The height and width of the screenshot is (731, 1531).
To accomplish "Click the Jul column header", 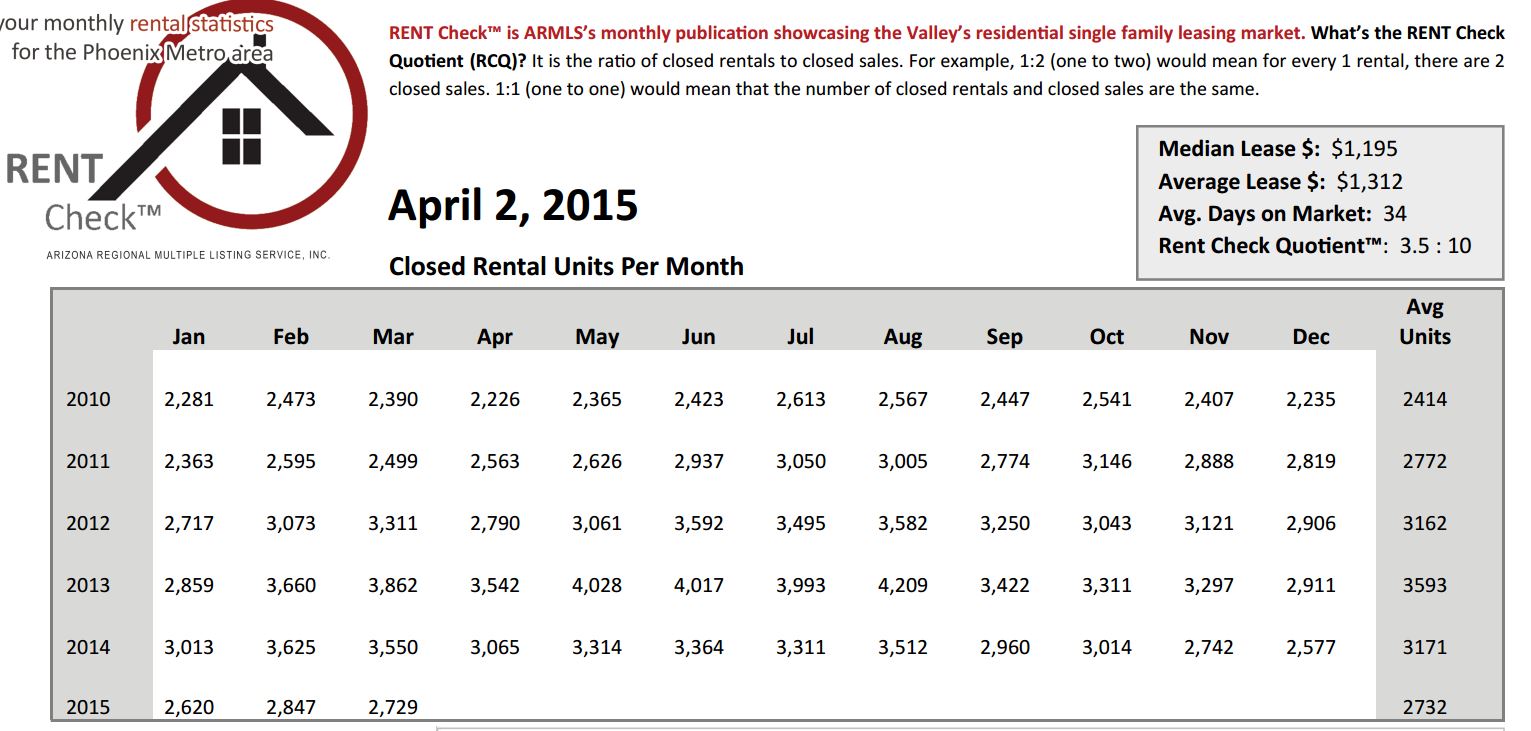I will click(800, 337).
